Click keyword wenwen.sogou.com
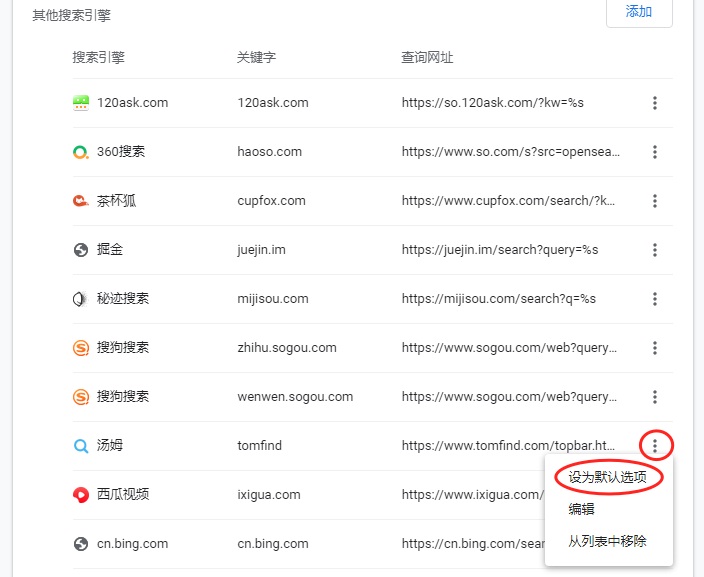 [295, 396]
